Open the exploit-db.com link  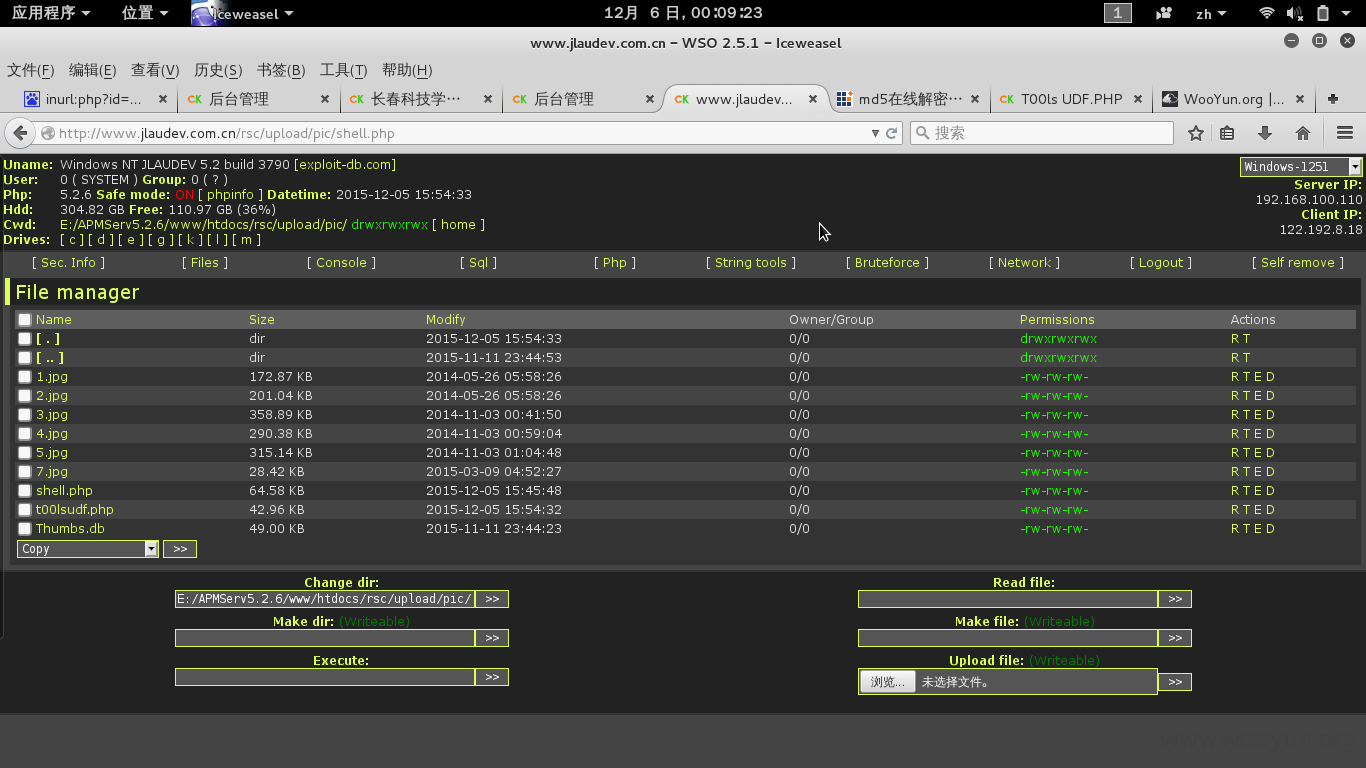click(x=347, y=165)
